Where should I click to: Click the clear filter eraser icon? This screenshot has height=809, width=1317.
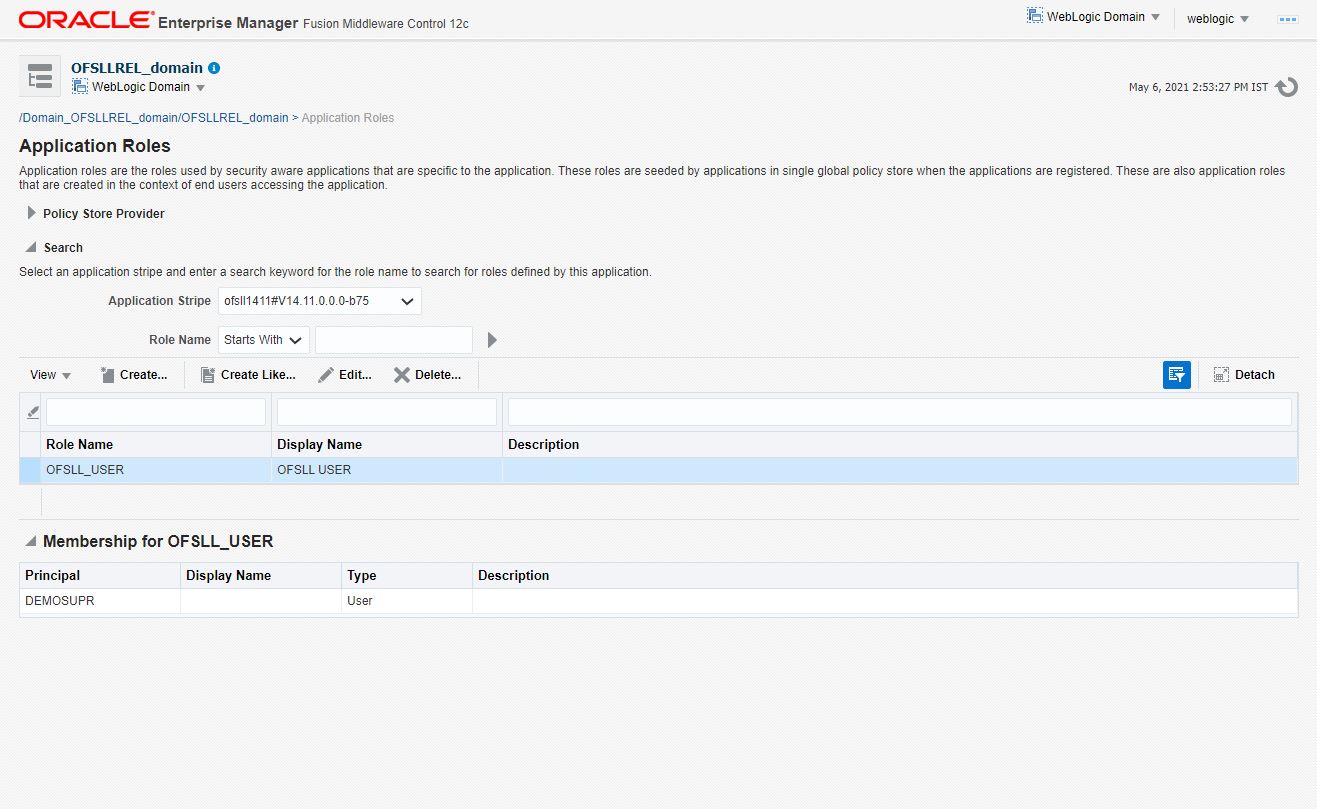(x=32, y=412)
